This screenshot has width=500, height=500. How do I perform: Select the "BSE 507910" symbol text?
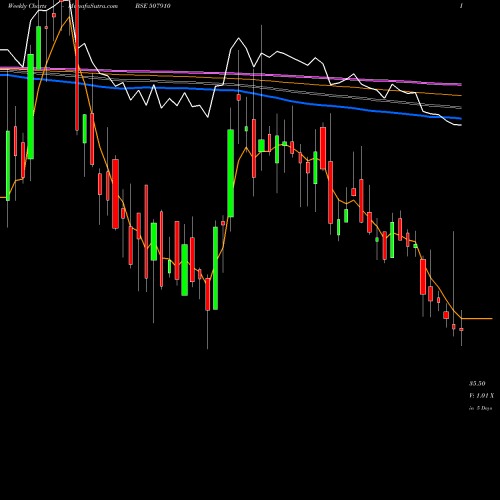[153, 6]
